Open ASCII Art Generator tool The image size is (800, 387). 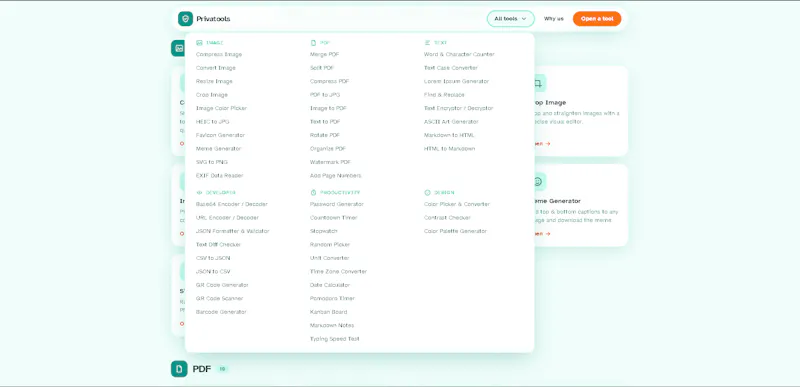[x=451, y=122]
